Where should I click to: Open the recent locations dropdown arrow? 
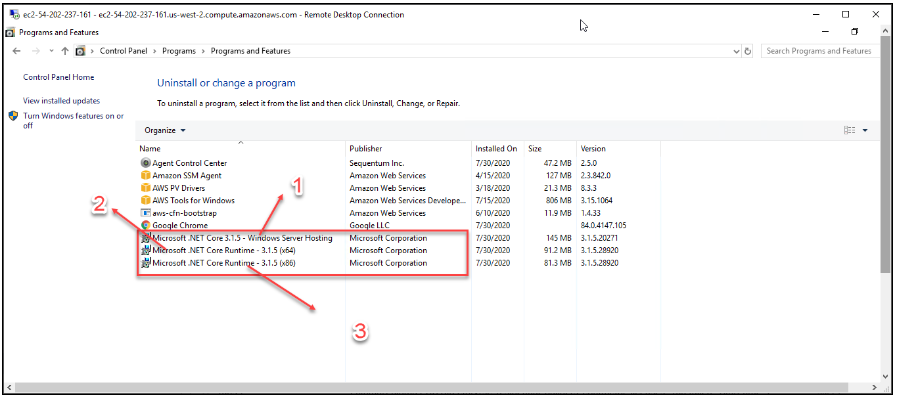[x=51, y=51]
